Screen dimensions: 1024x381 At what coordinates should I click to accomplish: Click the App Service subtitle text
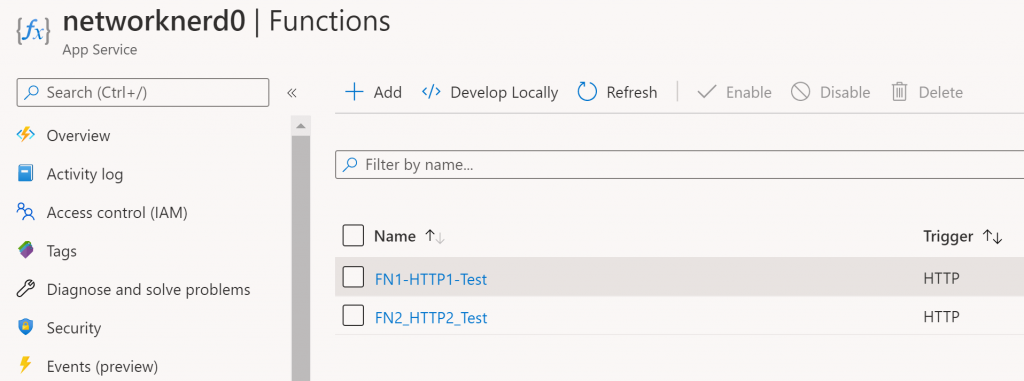point(99,50)
